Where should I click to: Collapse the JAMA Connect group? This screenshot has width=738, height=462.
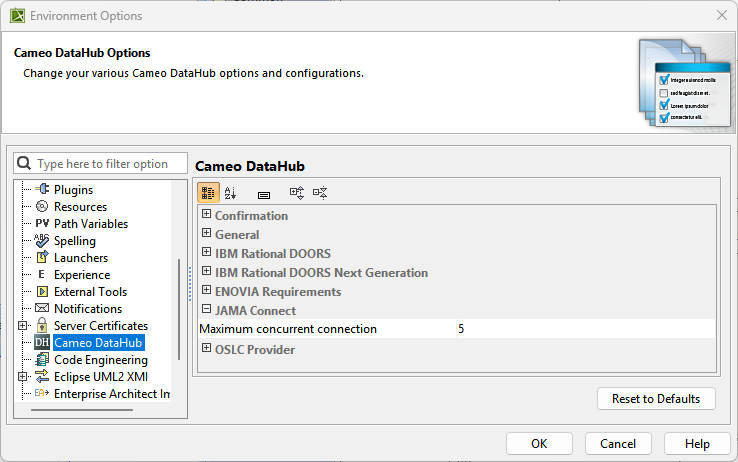207,311
